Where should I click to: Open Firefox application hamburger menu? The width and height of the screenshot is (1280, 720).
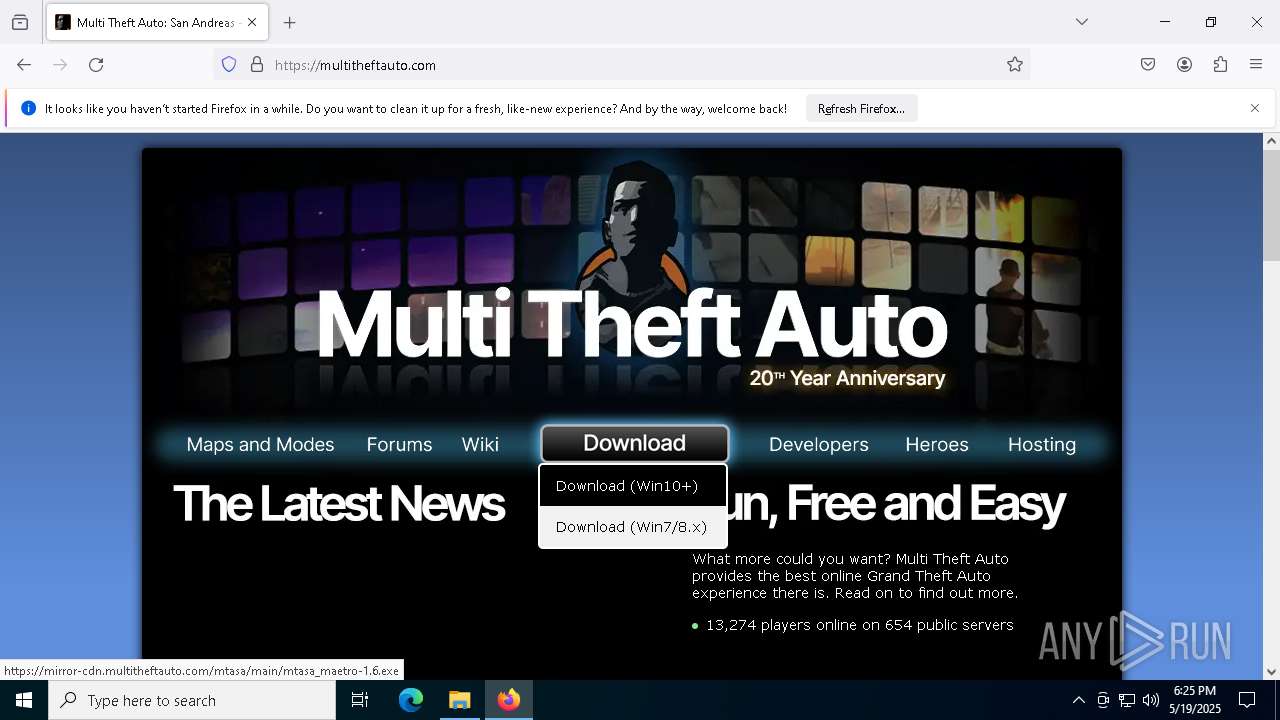coord(1256,65)
